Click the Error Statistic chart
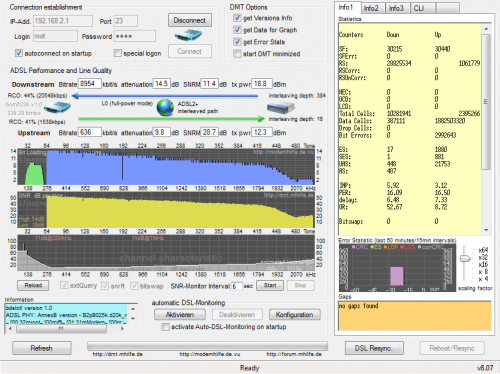 coord(397,268)
